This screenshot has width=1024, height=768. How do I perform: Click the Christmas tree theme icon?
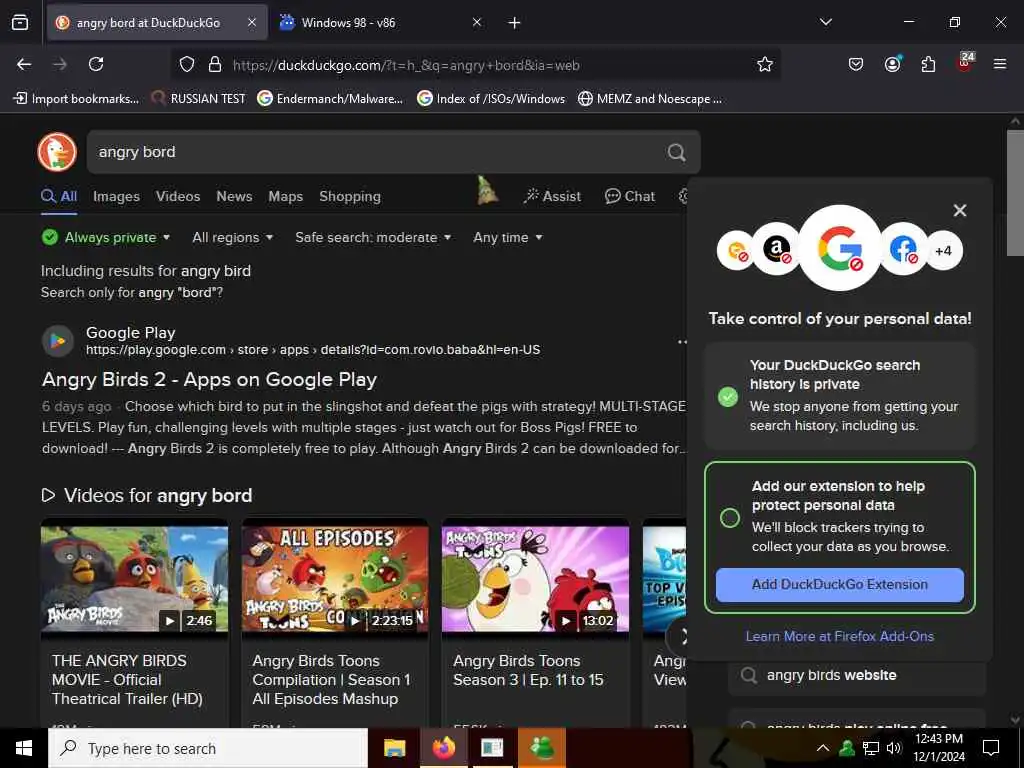(486, 191)
